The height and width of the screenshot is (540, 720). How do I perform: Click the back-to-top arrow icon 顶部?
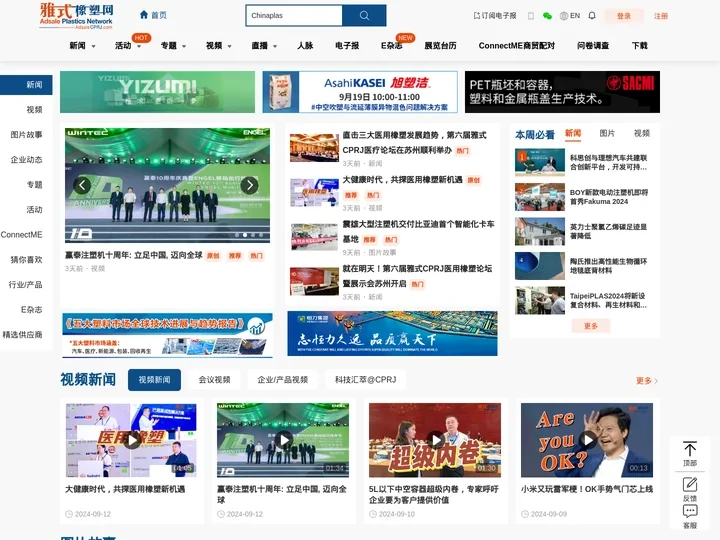click(690, 454)
